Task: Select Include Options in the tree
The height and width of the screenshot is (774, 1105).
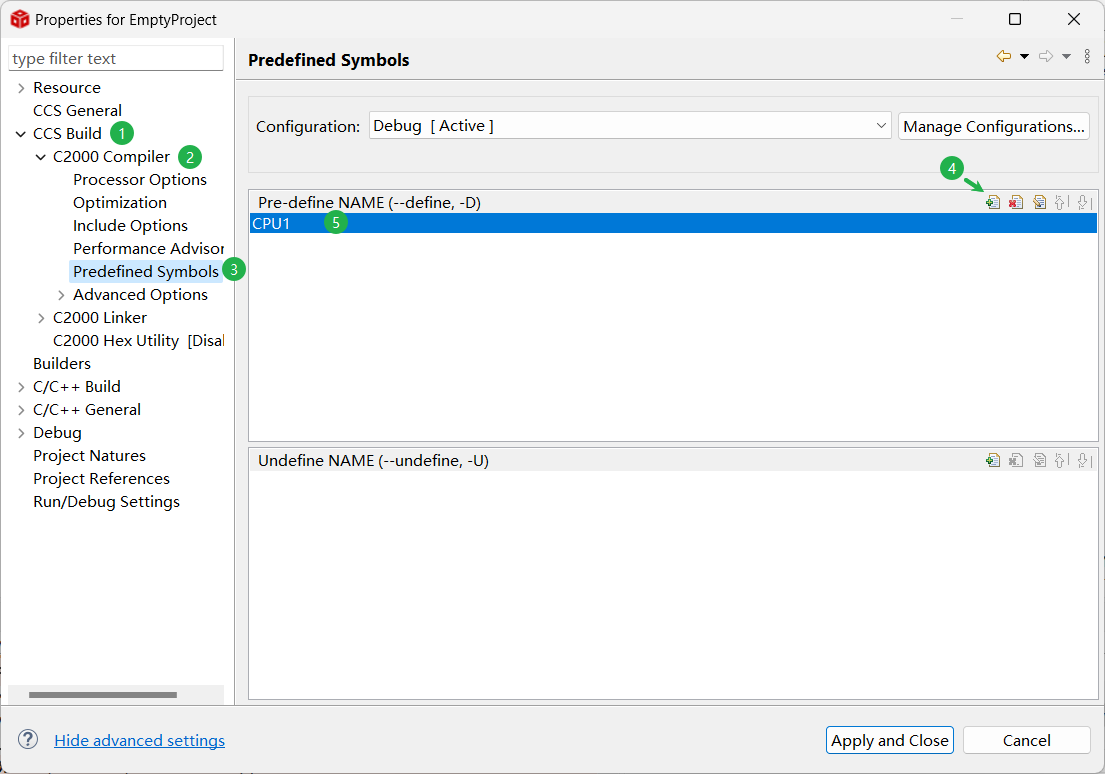Action: pos(130,226)
